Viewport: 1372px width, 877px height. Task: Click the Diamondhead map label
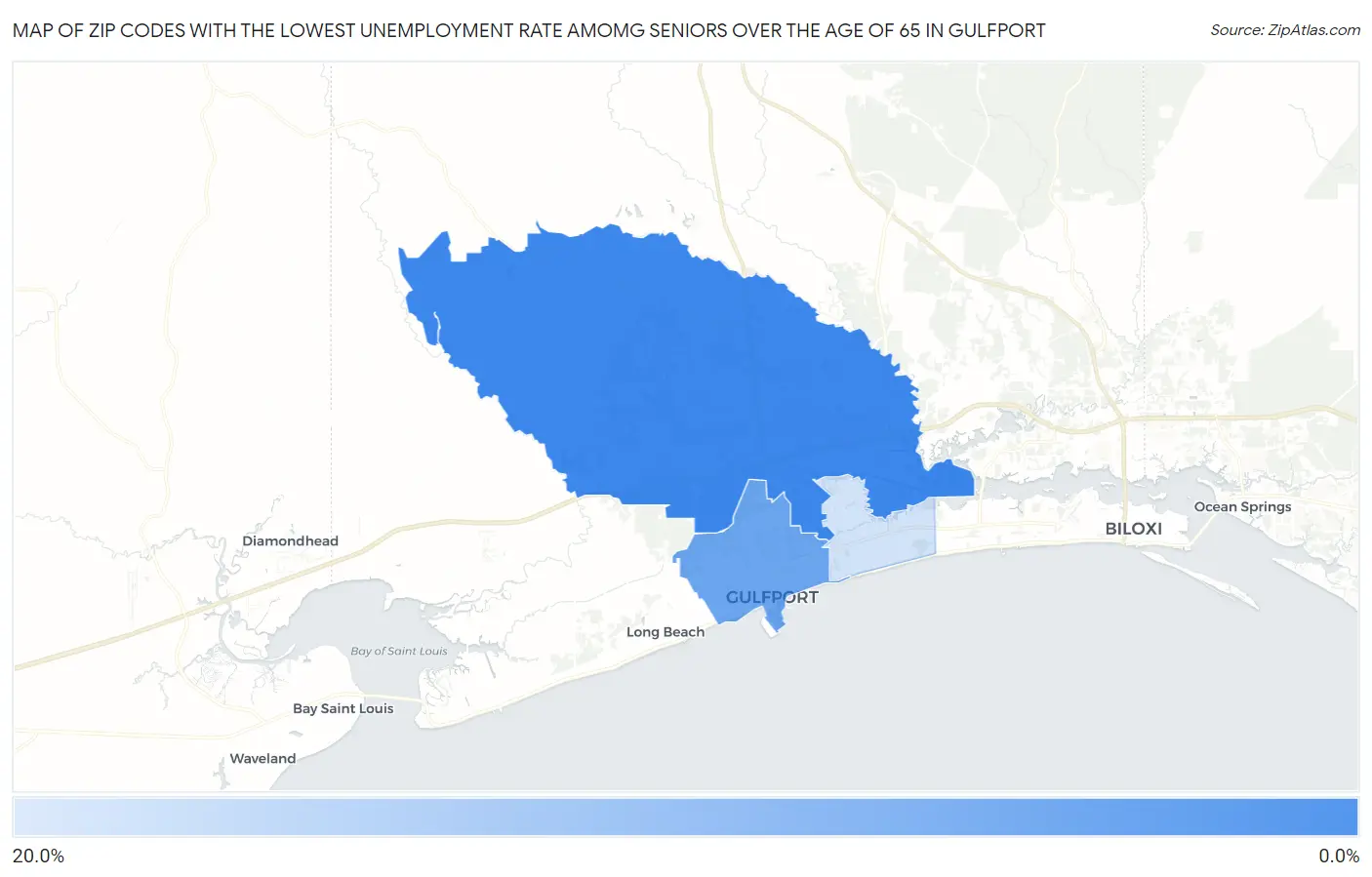coord(290,541)
